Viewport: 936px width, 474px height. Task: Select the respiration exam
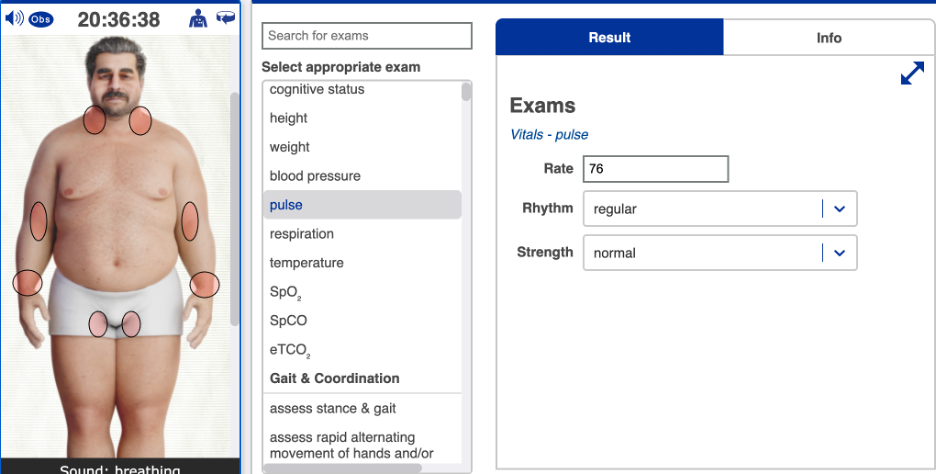(301, 234)
